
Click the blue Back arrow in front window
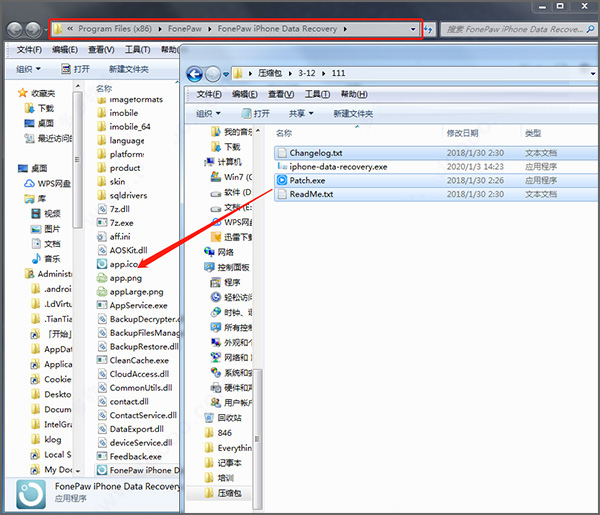coord(194,74)
